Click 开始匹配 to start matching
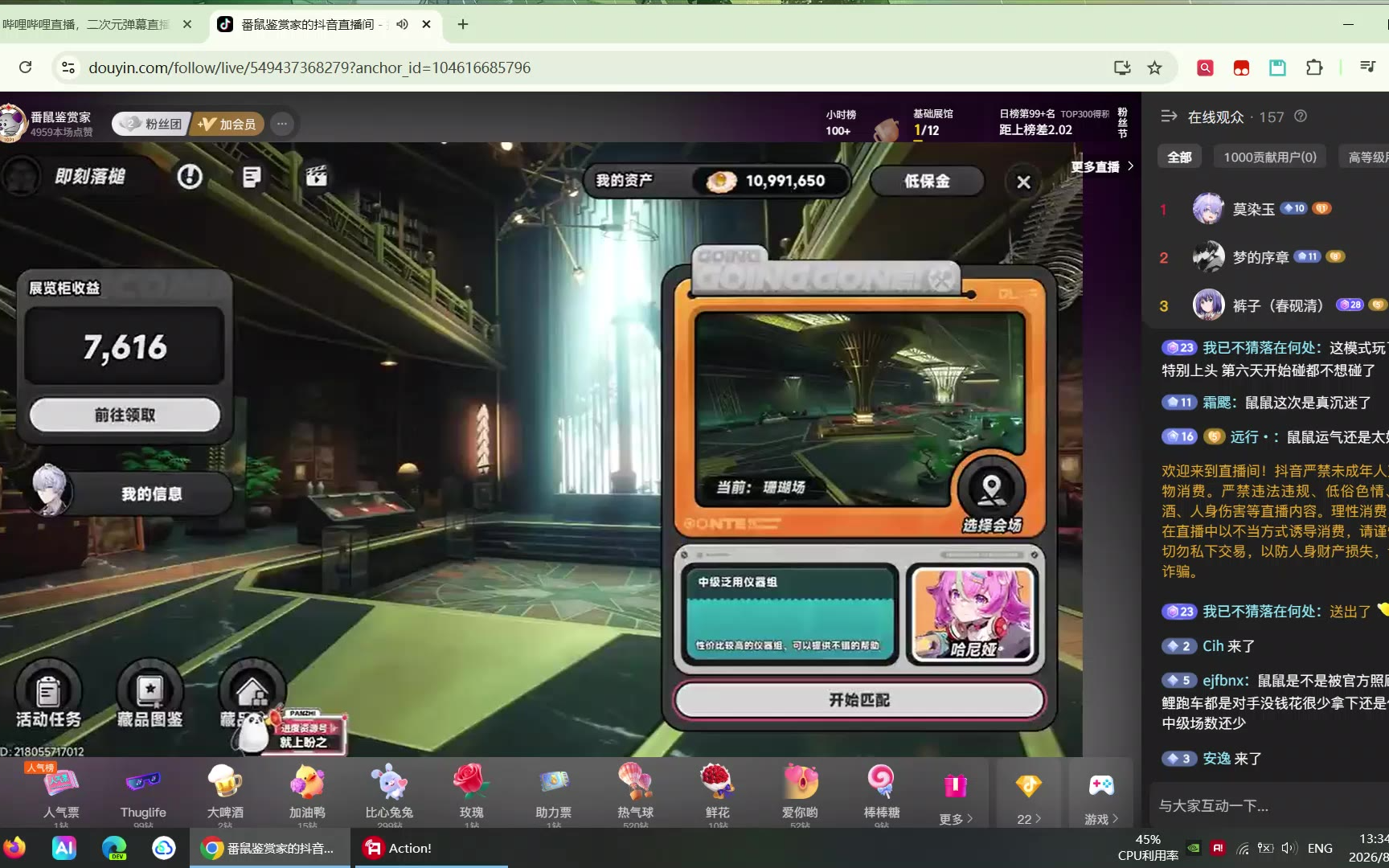 coord(859,700)
